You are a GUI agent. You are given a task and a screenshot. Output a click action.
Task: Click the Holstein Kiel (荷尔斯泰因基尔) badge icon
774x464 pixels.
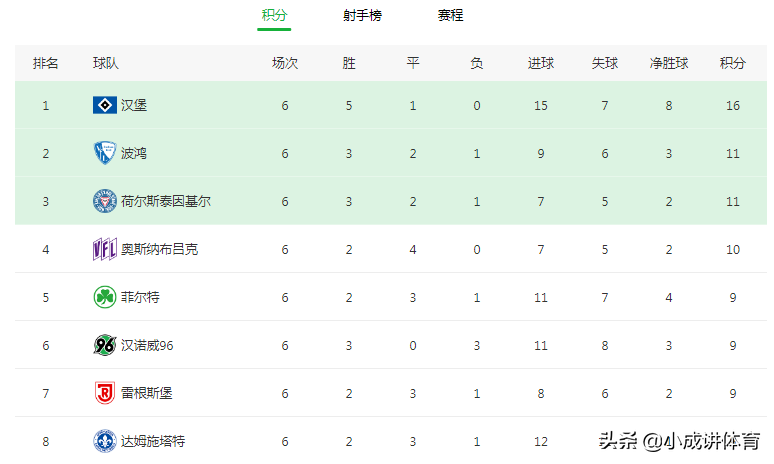105,201
